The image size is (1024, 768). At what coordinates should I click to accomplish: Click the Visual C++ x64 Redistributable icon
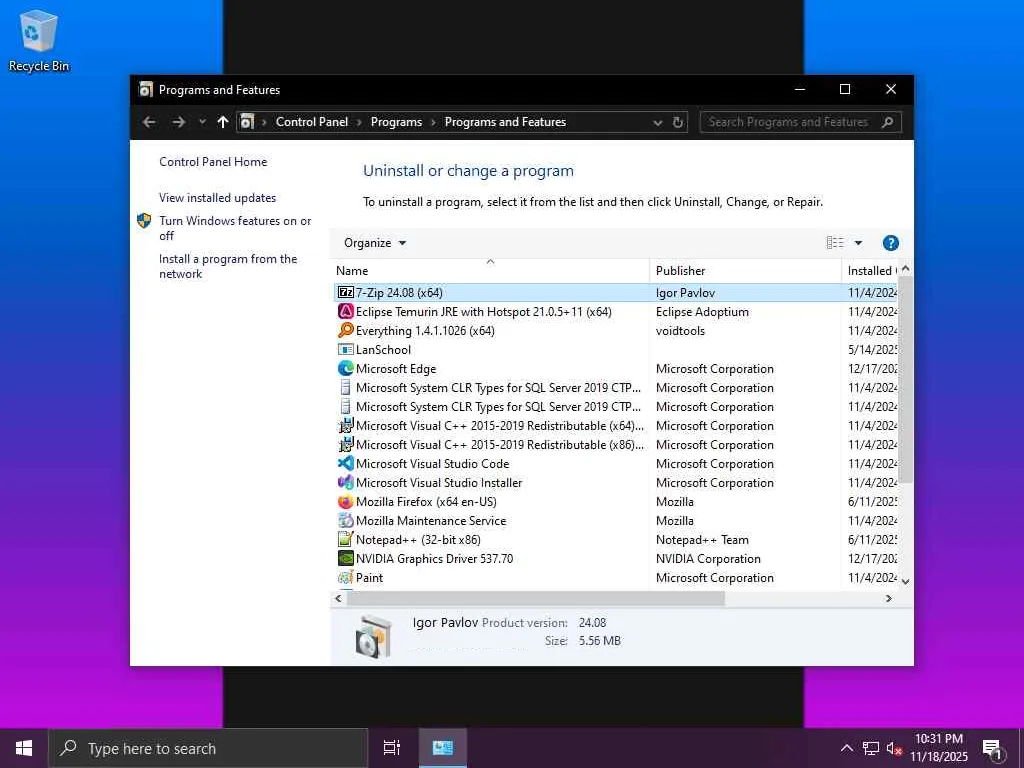coord(345,426)
